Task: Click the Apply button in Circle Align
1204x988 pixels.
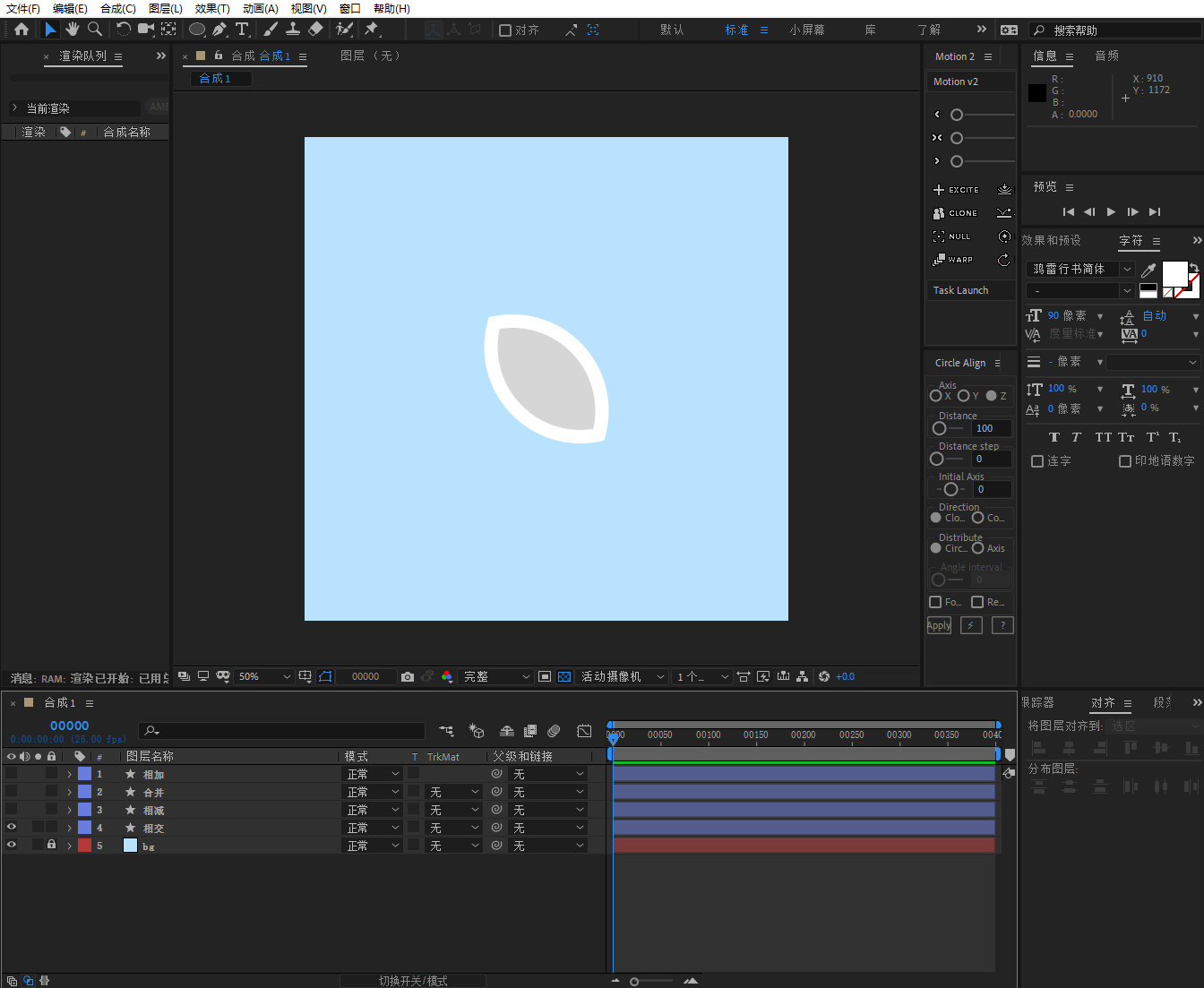Action: (939, 625)
